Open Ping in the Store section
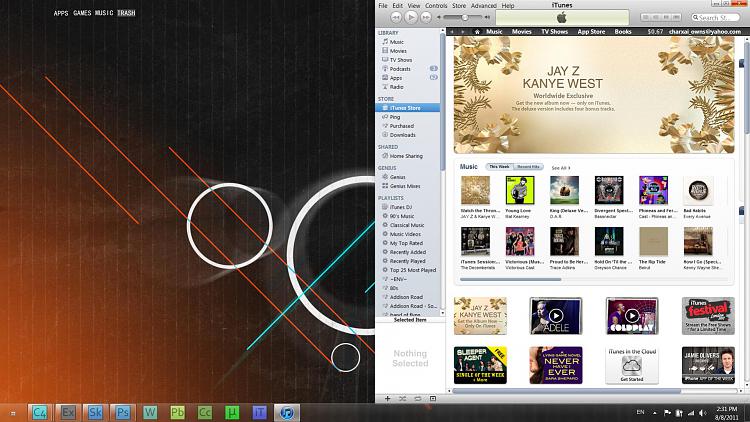Image resolution: width=750 pixels, height=422 pixels. [395, 117]
